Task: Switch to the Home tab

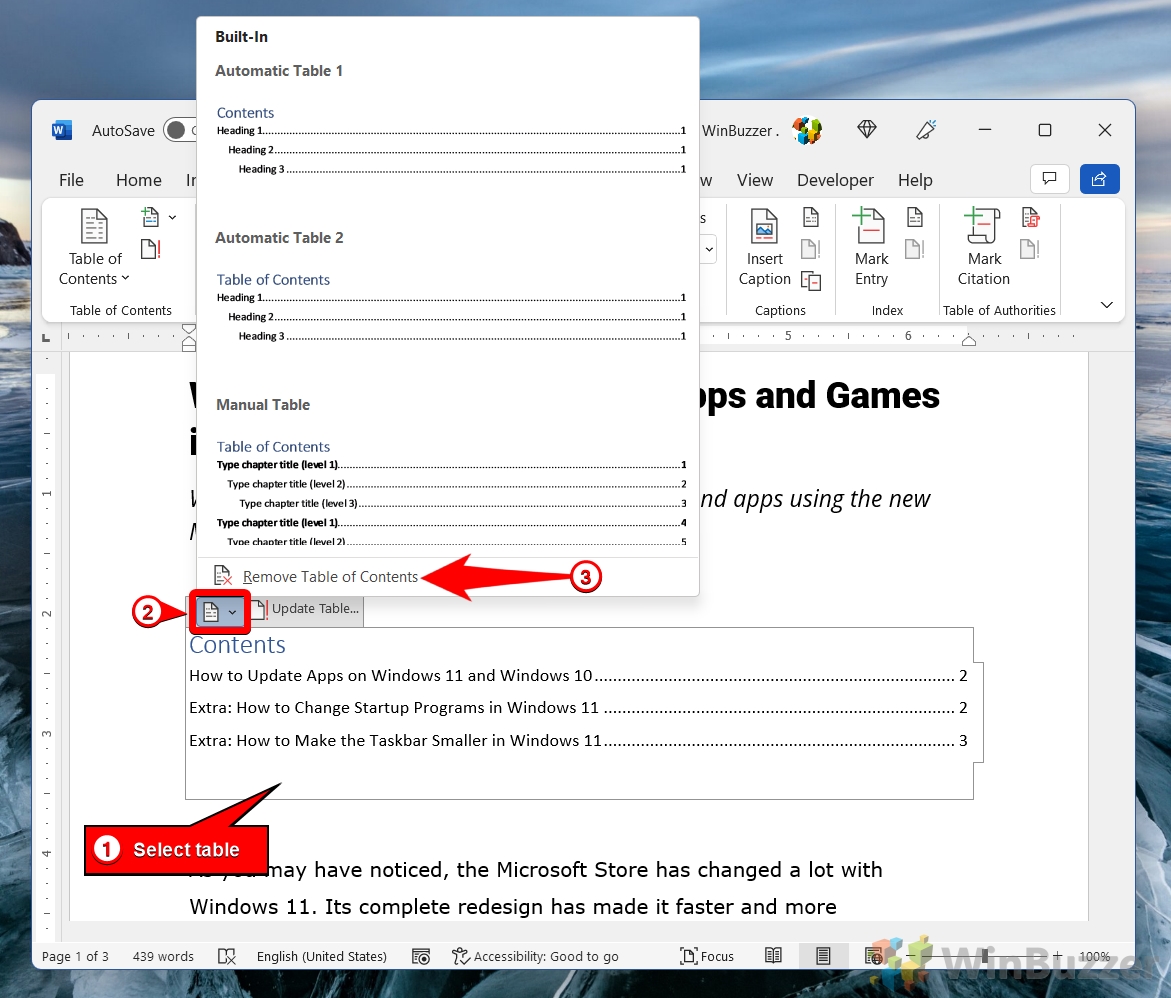Action: (139, 180)
